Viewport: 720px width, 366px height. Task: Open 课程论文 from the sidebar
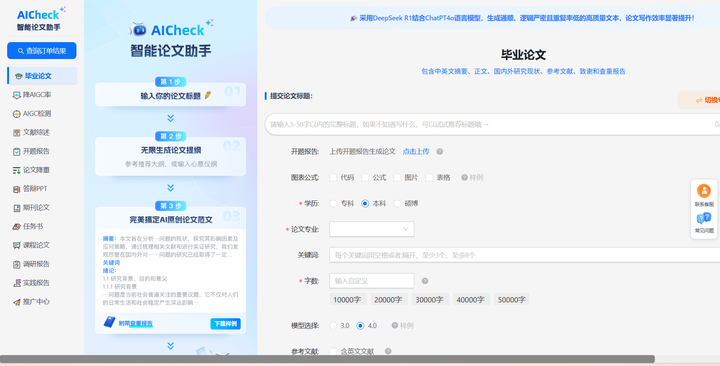[31, 245]
